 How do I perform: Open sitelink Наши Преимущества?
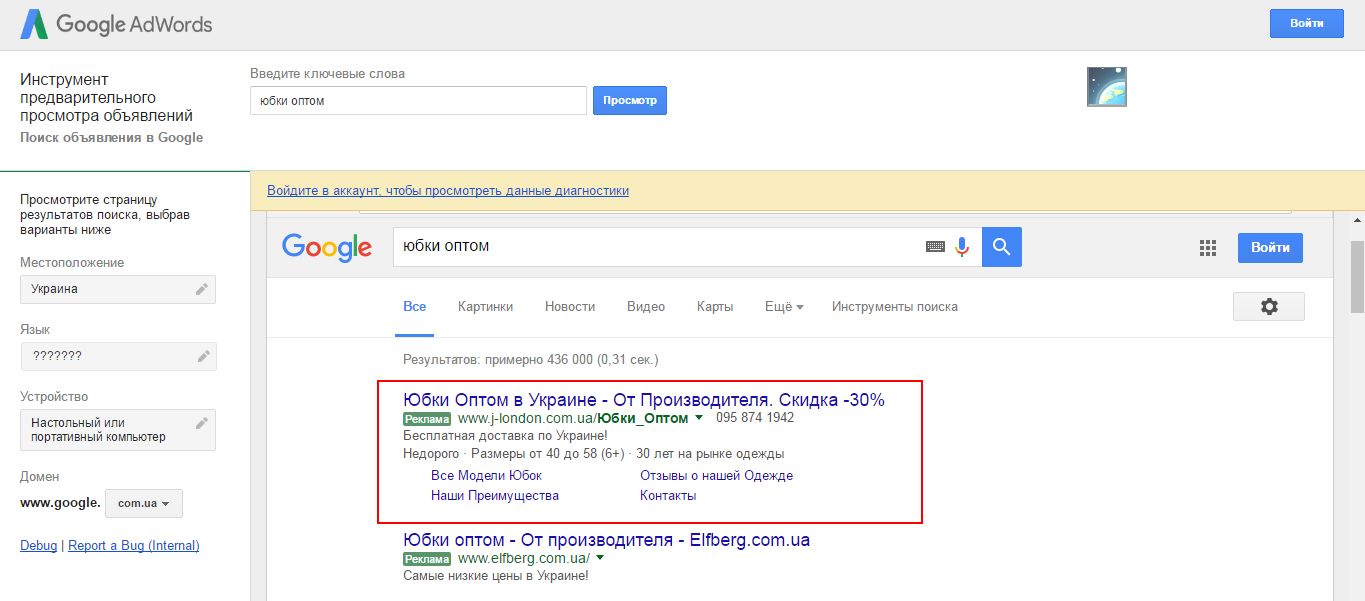[x=495, y=495]
